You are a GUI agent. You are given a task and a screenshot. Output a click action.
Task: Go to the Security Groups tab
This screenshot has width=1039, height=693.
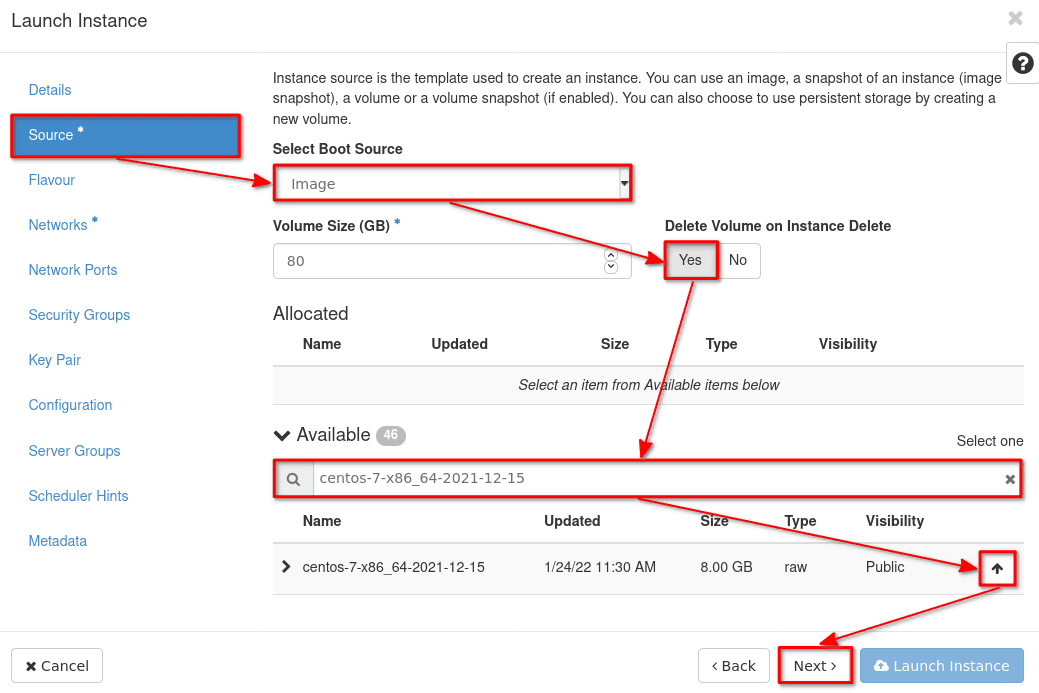pyautogui.click(x=79, y=315)
